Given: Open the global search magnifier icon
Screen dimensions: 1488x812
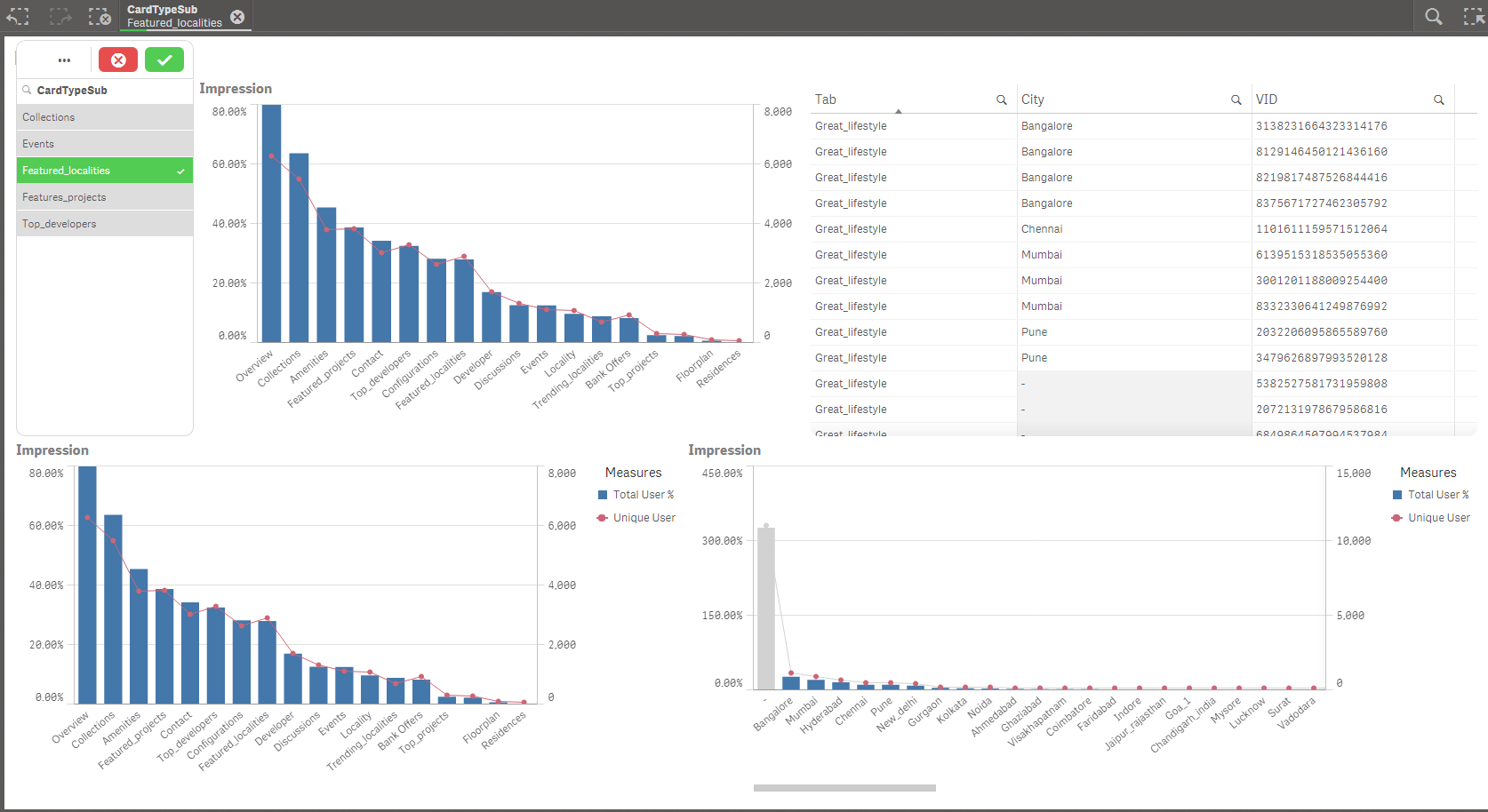Looking at the screenshot, I should (x=1434, y=16).
